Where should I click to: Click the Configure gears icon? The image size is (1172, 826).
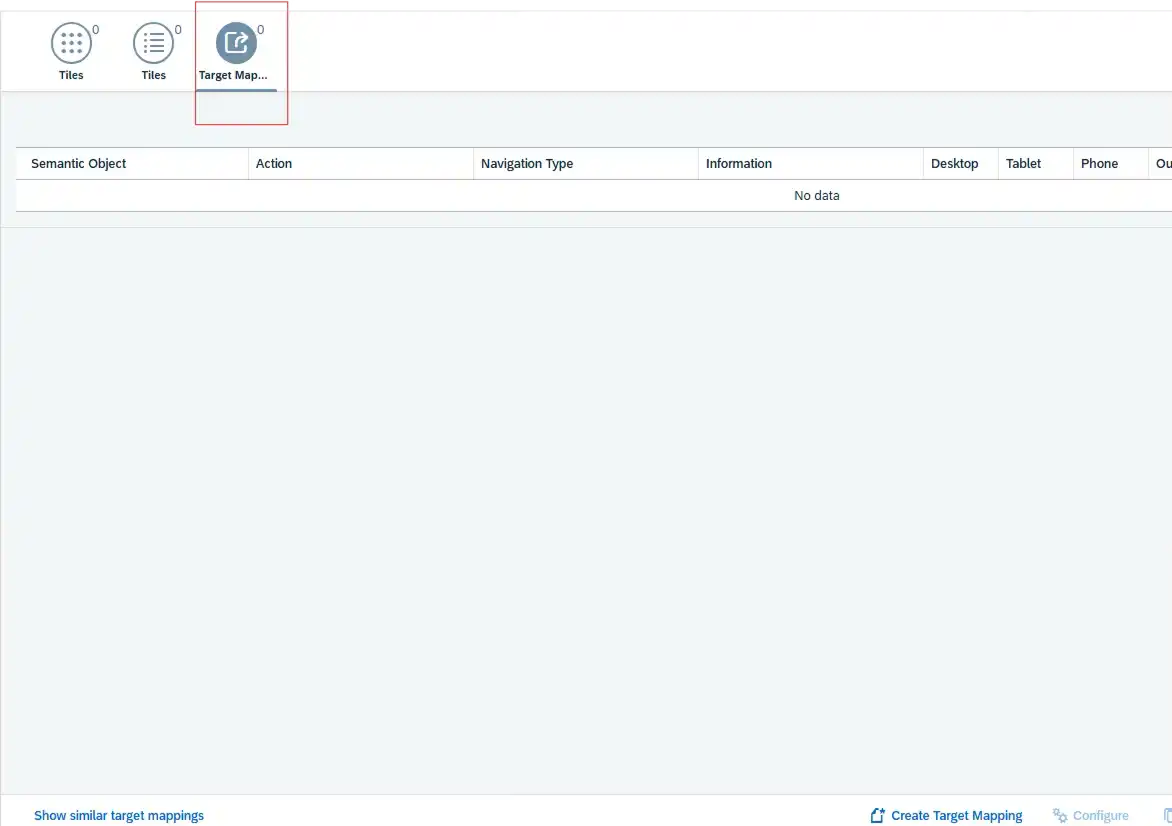click(x=1060, y=816)
